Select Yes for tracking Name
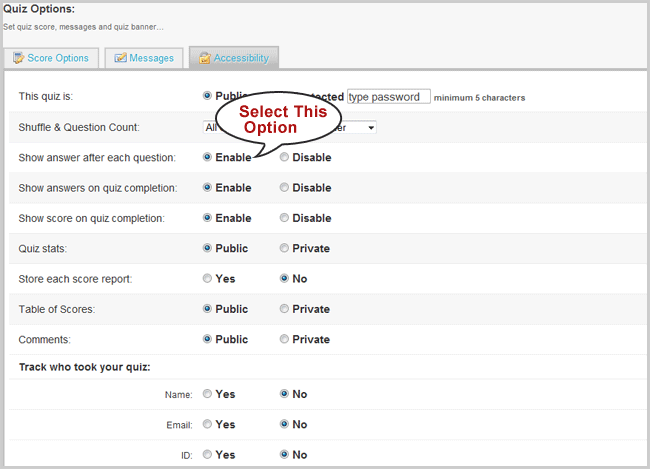 (207, 394)
